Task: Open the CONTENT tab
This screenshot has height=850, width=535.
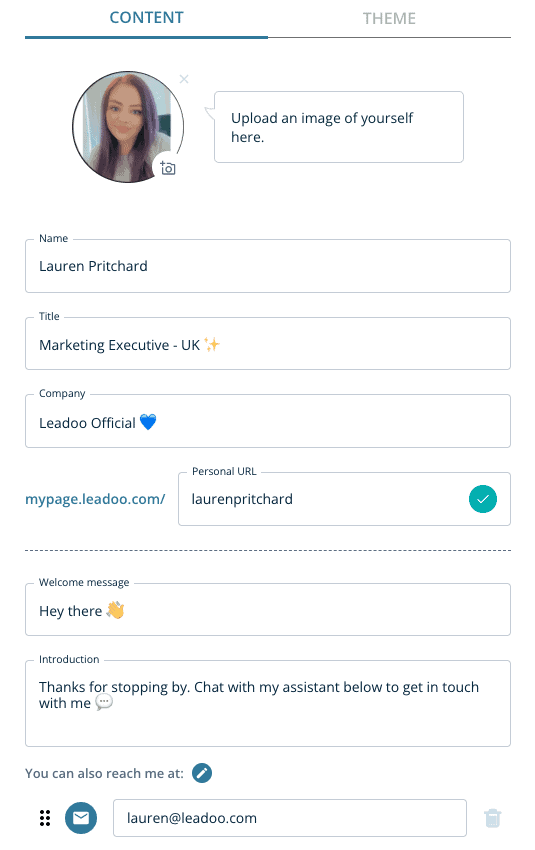Action: [146, 18]
